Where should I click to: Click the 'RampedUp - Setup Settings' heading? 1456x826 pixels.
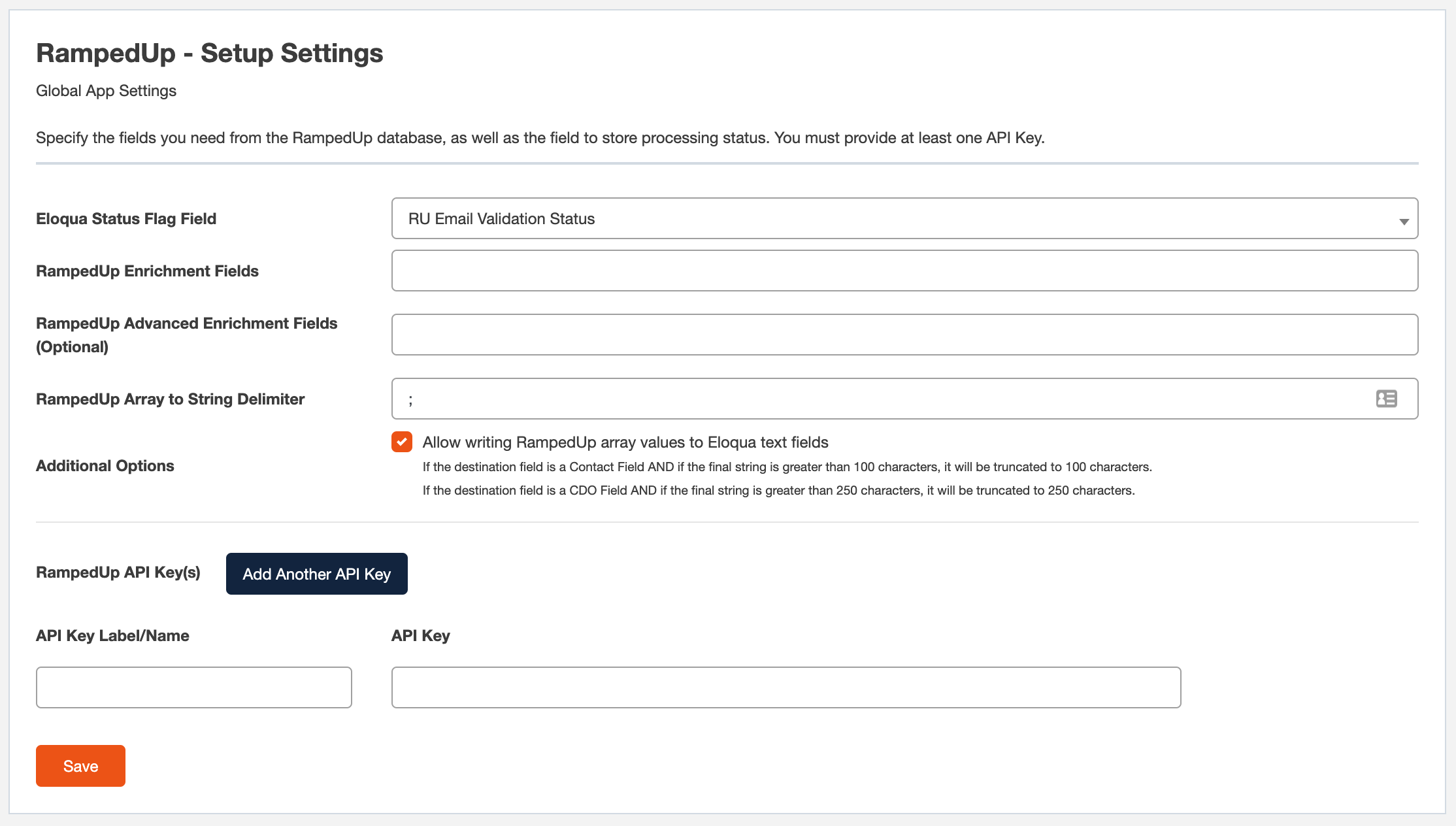pyautogui.click(x=210, y=53)
